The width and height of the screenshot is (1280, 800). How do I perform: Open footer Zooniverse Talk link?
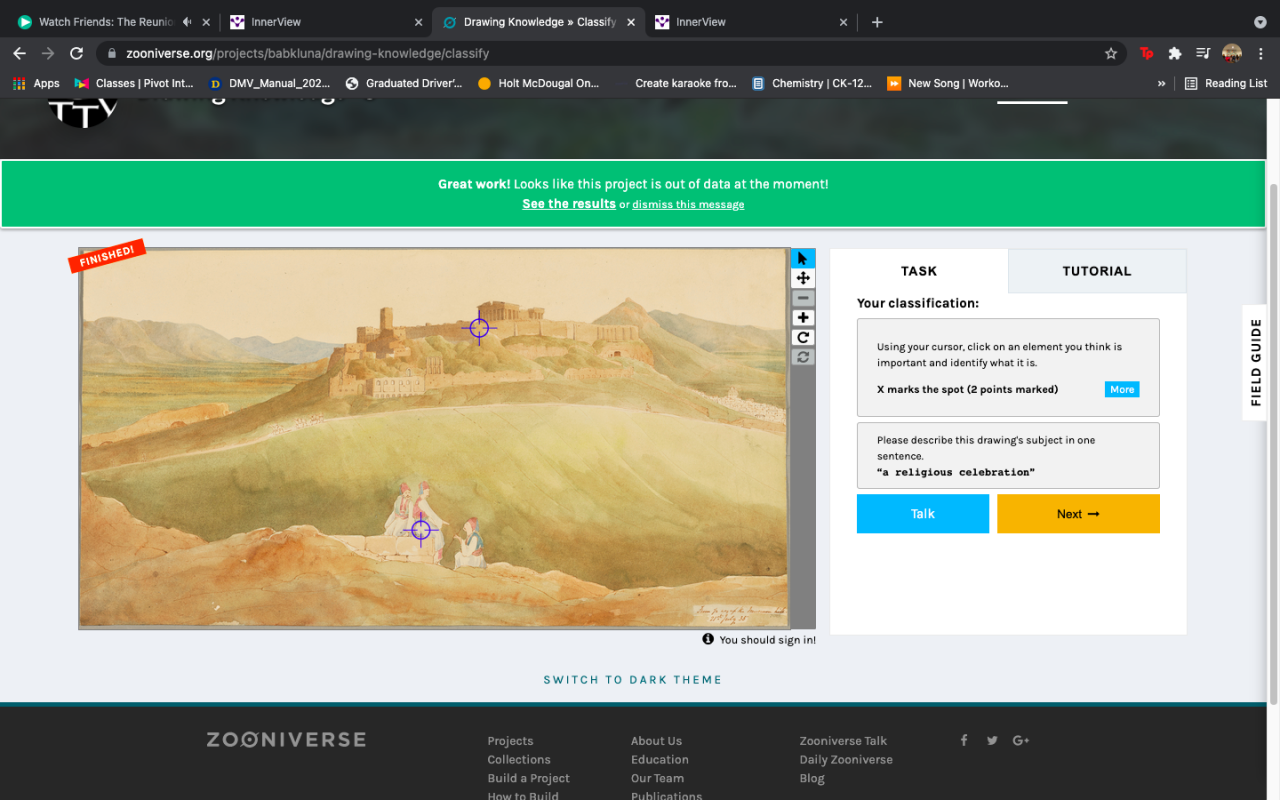(843, 741)
